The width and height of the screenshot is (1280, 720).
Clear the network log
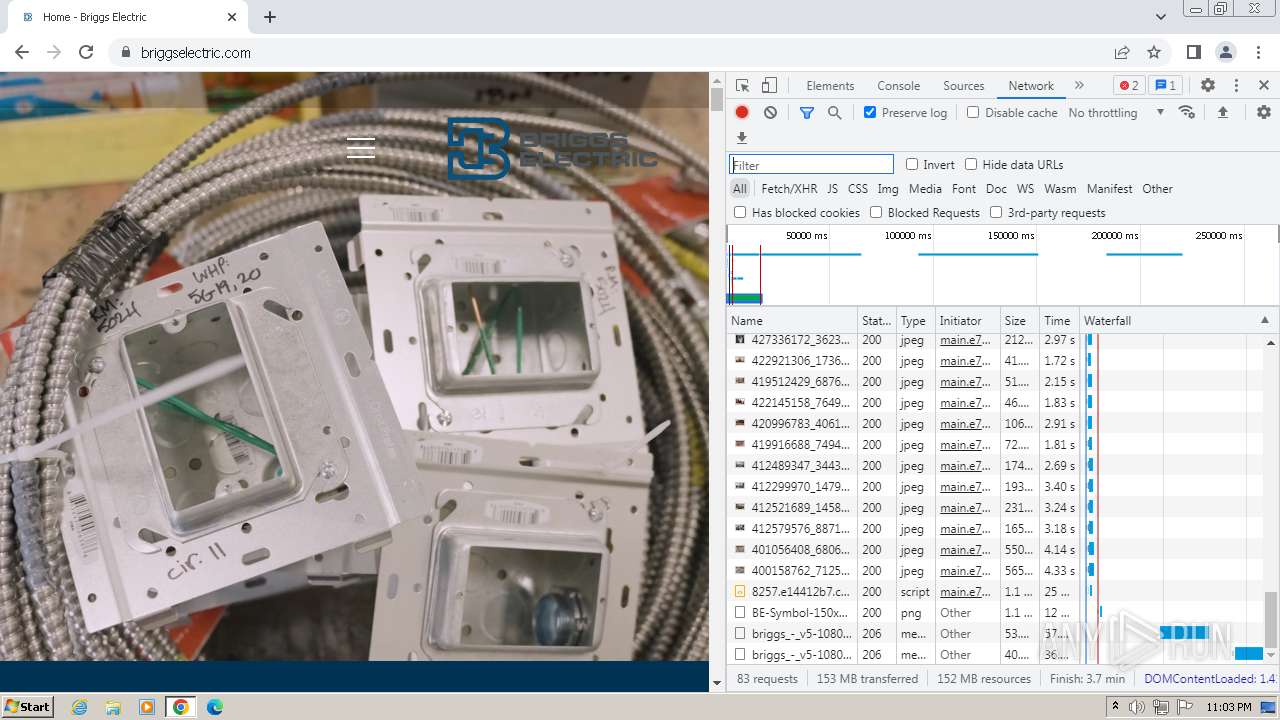coord(770,113)
